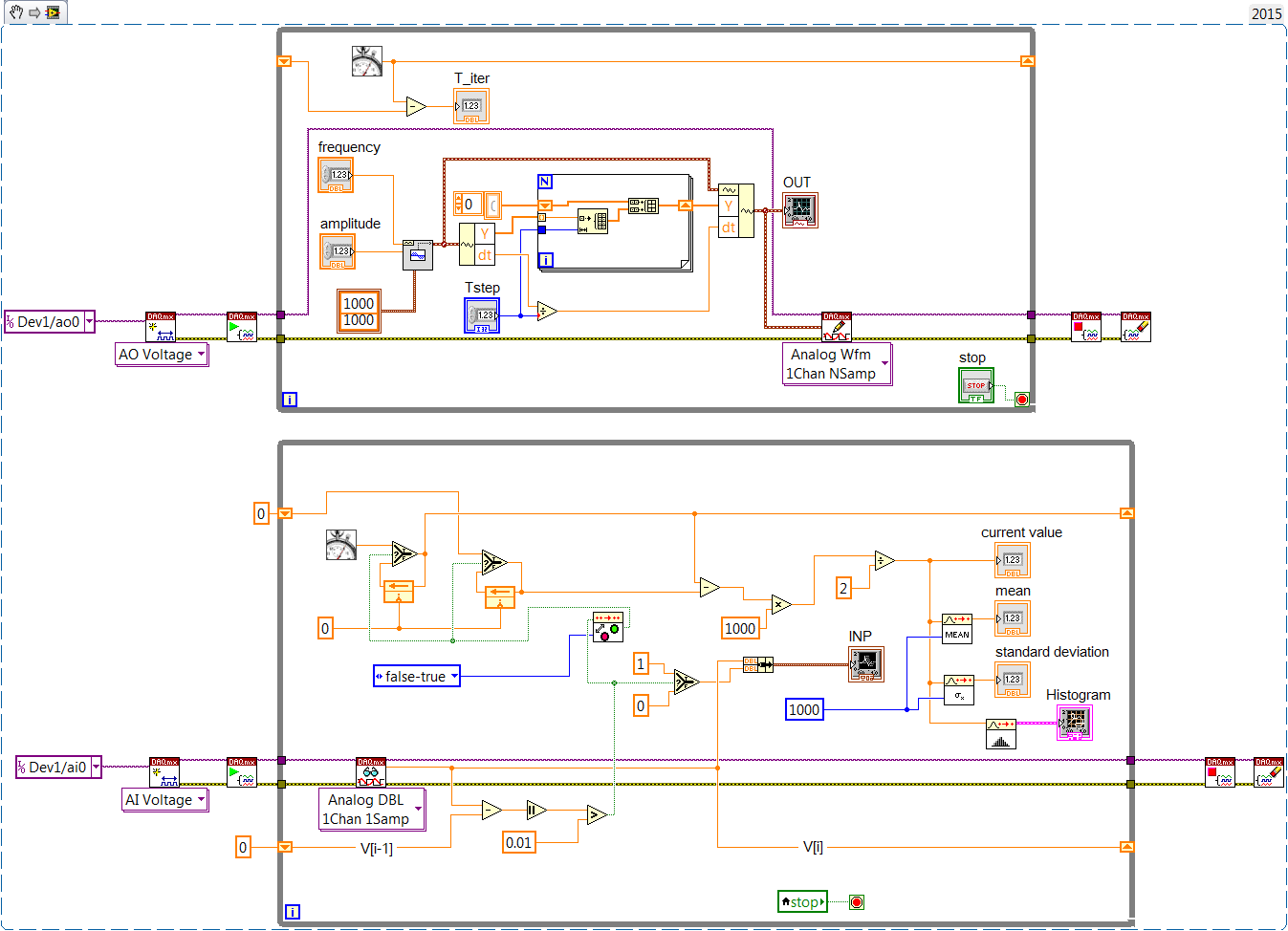The image size is (1288, 931).
Task: Select the Tstep numeric indicator
Action: (482, 315)
